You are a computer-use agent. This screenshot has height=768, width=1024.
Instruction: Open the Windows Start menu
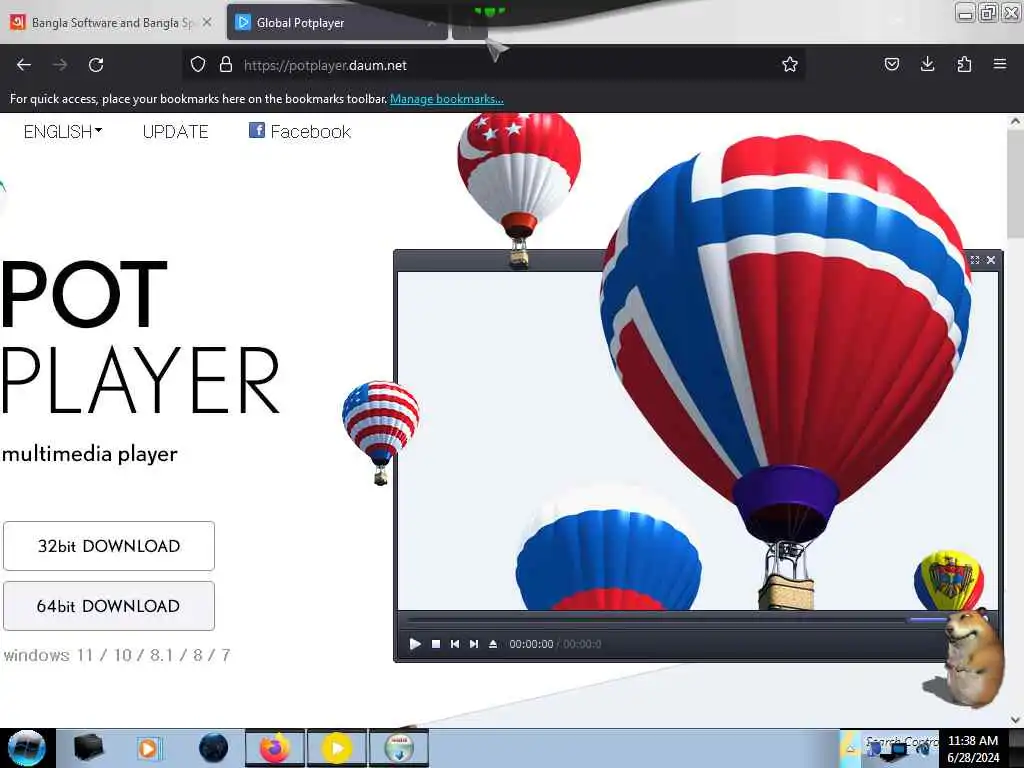point(26,748)
